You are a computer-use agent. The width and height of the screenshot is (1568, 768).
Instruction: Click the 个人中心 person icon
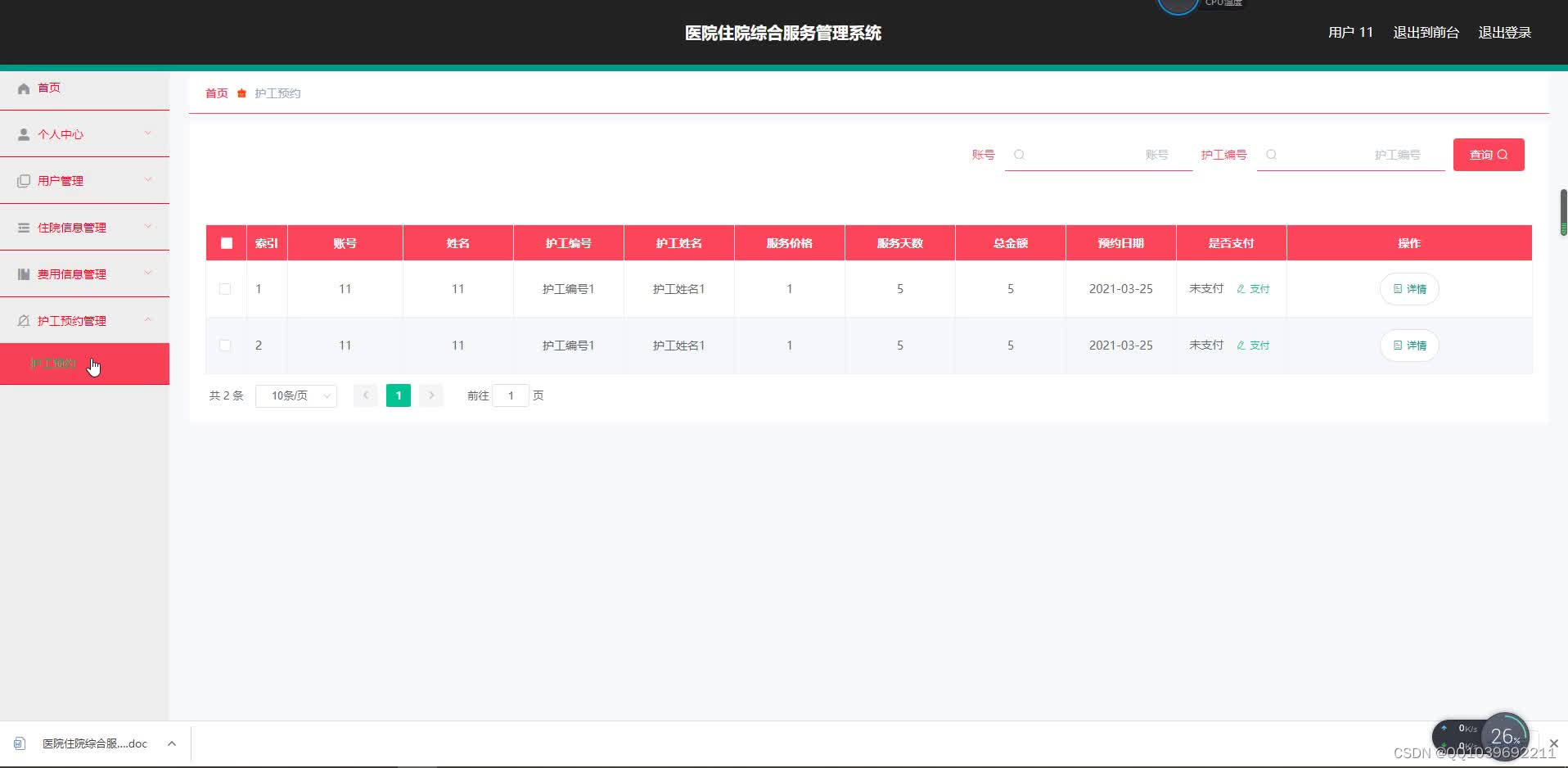pos(24,134)
